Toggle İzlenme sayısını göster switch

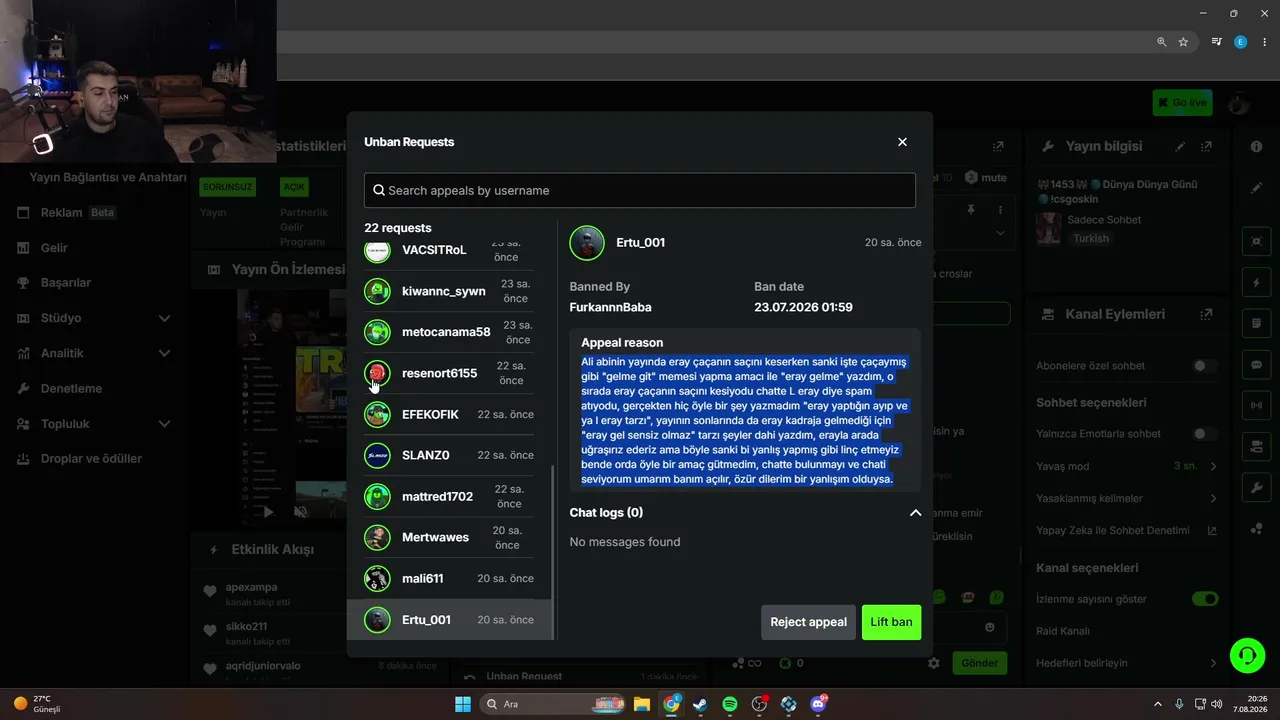point(1205,599)
